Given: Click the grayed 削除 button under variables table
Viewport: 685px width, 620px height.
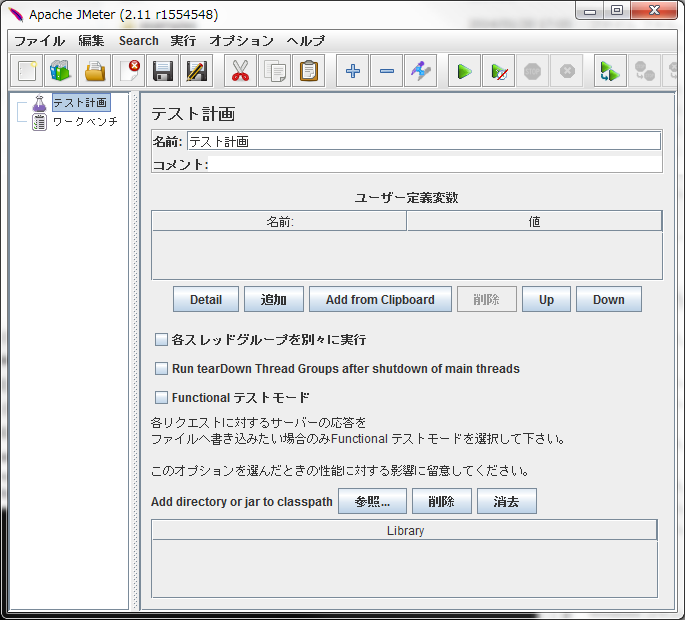Looking at the screenshot, I should [487, 299].
